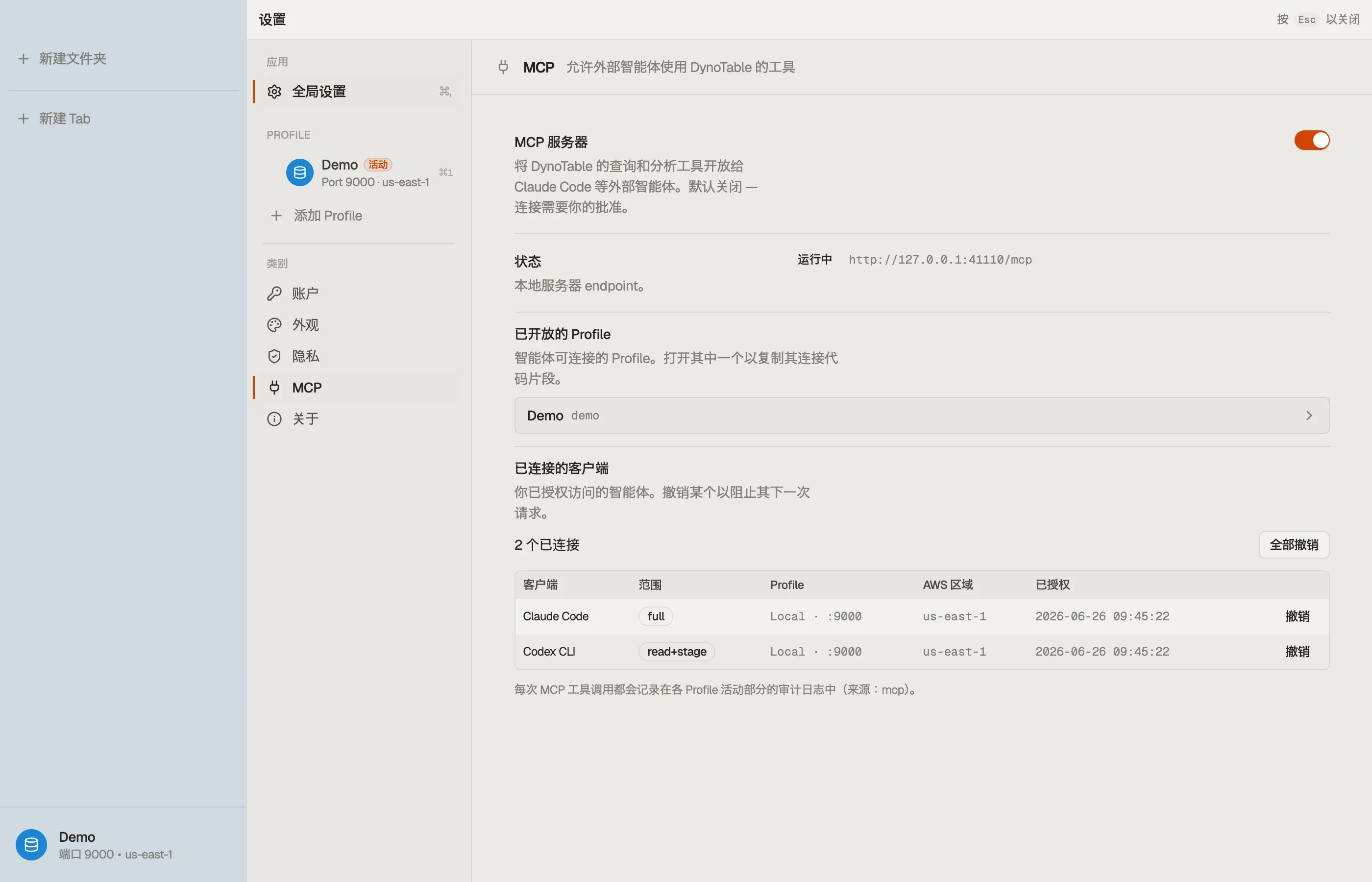Image resolution: width=1372 pixels, height=882 pixels.
Task: Click the 范围 column header
Action: pos(650,585)
